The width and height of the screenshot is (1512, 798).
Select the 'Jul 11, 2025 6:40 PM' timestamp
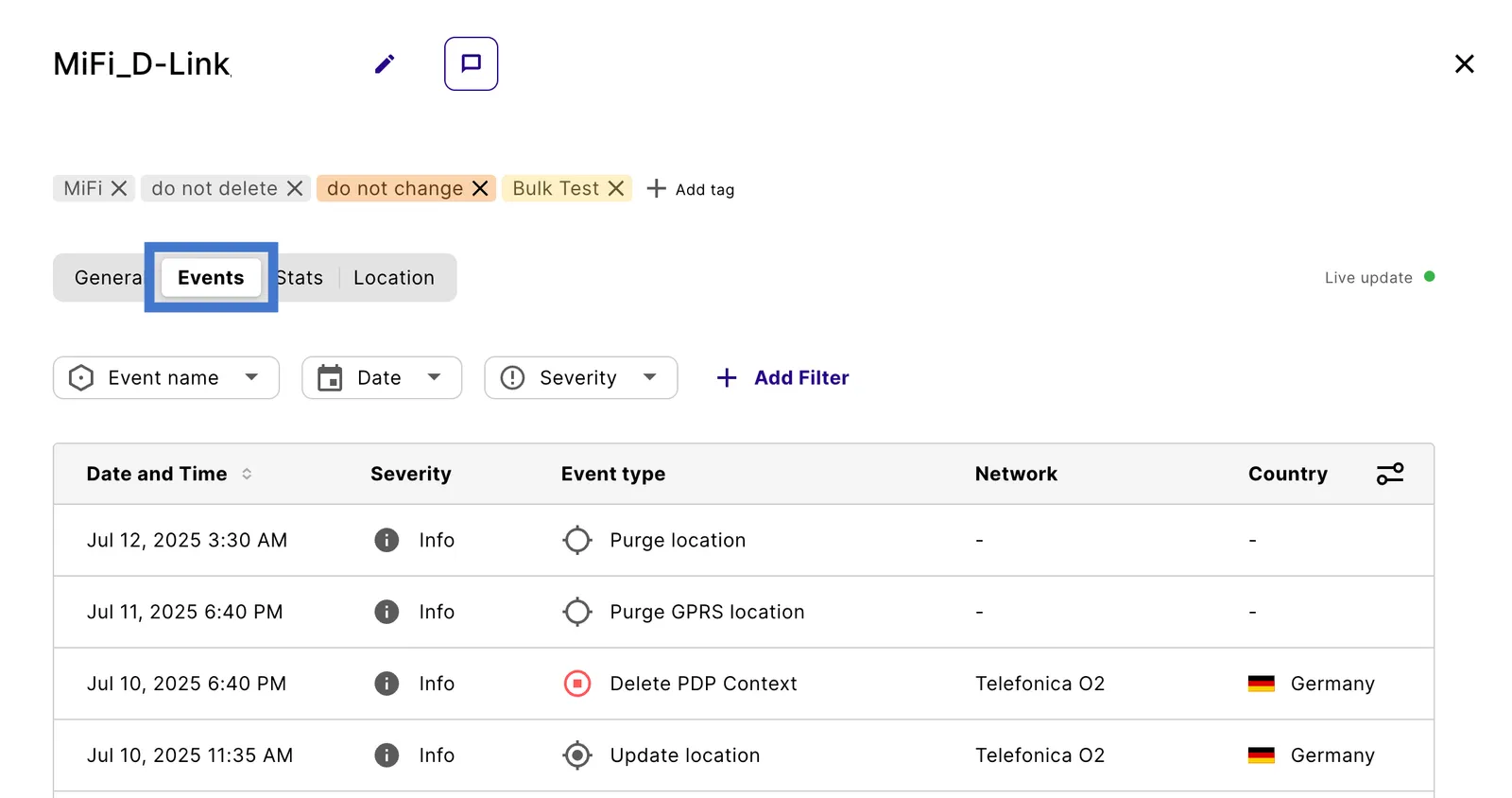185,612
